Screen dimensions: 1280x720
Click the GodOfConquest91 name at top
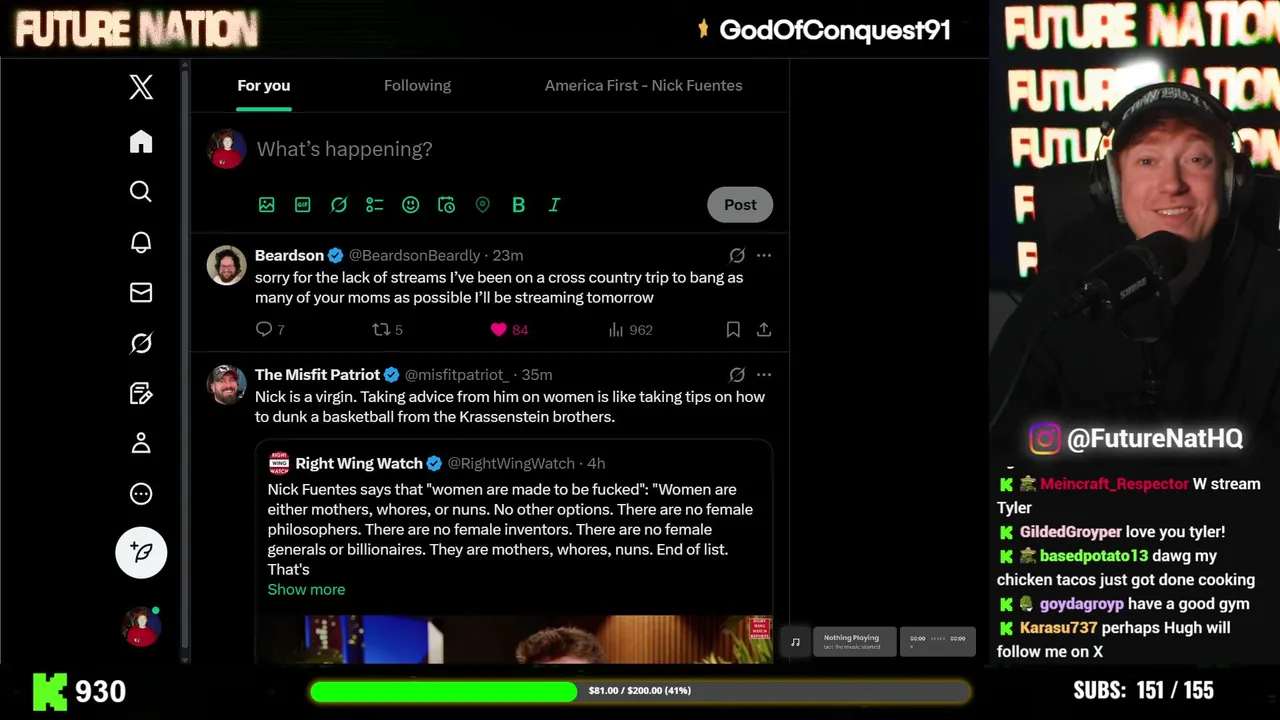click(835, 30)
